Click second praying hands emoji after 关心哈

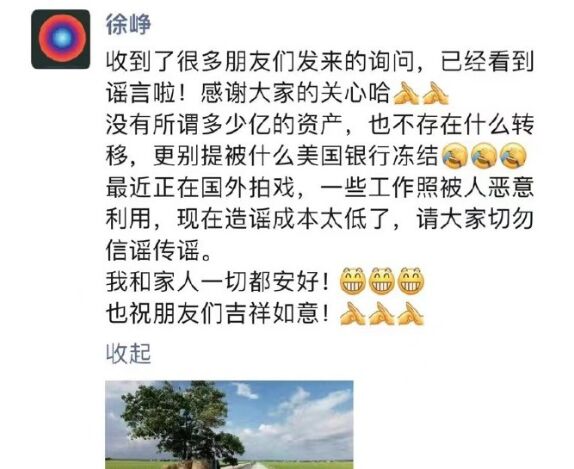click(436, 94)
